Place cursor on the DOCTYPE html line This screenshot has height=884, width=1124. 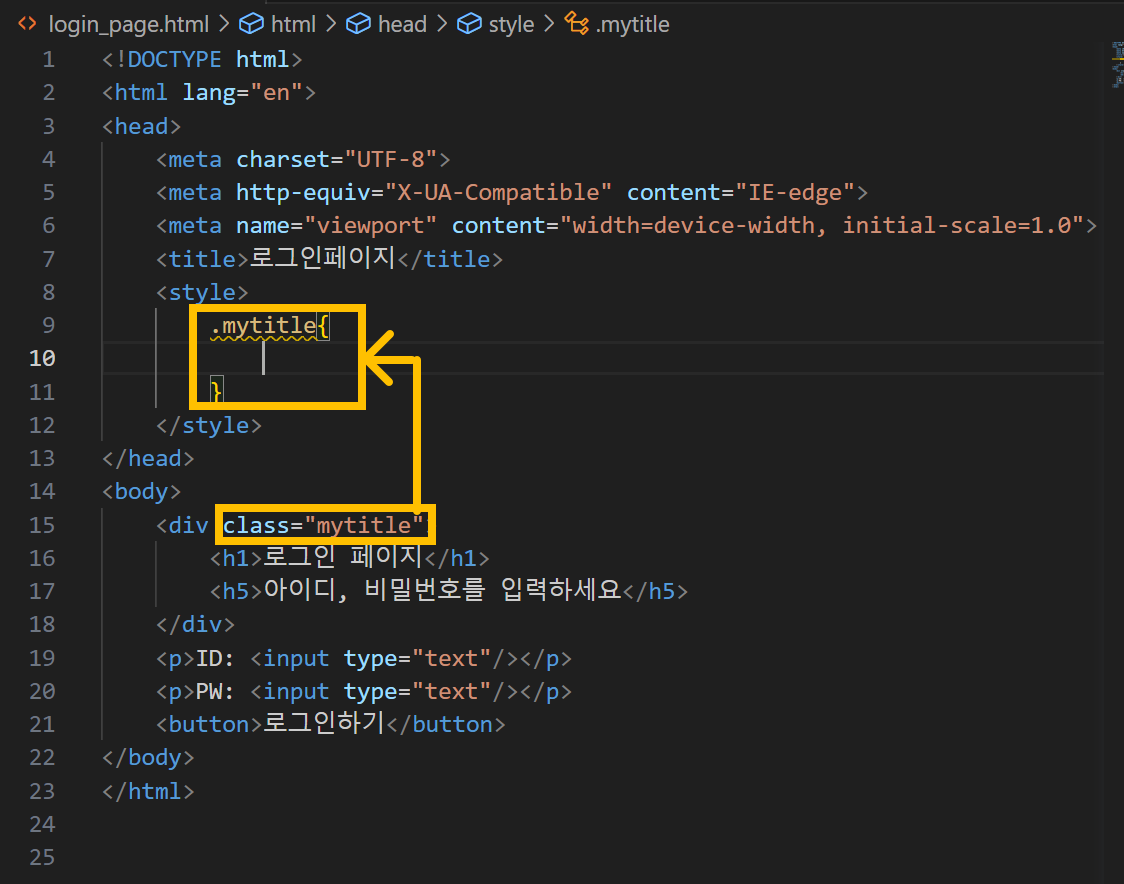tap(202, 60)
